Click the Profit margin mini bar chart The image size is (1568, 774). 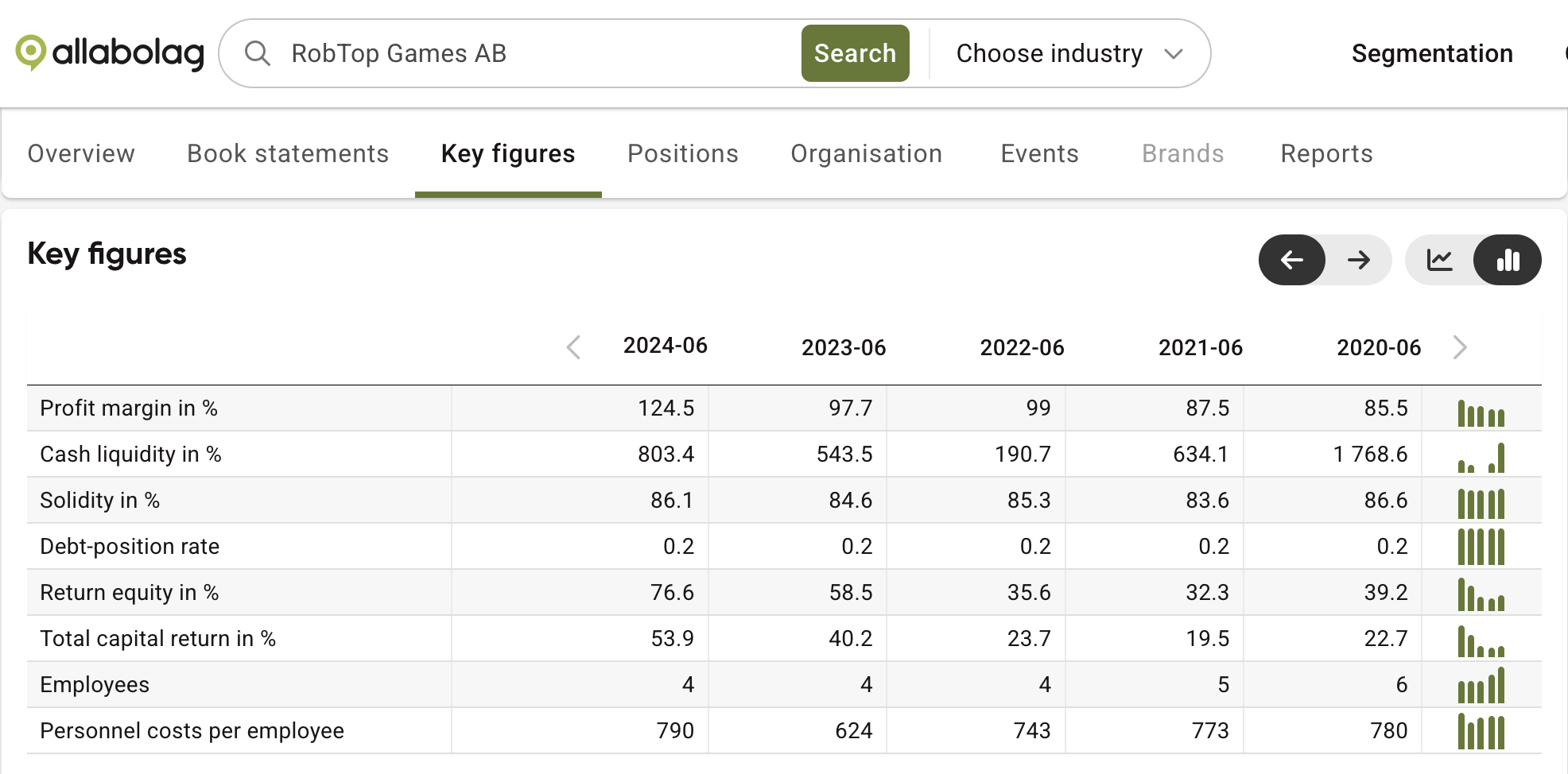point(1481,412)
